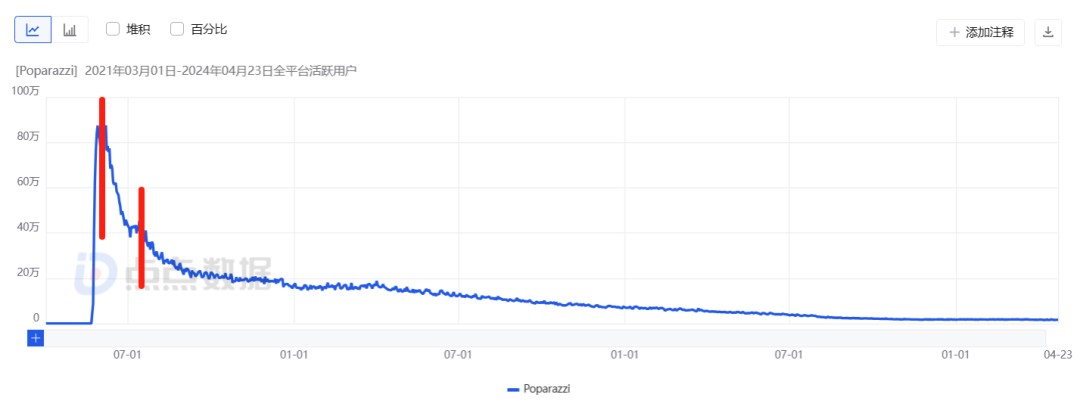Switch to line chart view
The width and height of the screenshot is (1080, 416).
33,30
